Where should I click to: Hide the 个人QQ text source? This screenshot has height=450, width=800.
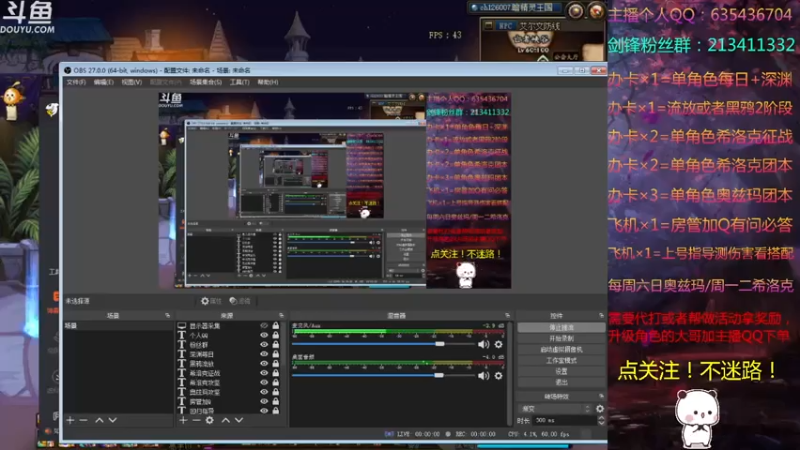pyautogui.click(x=264, y=335)
